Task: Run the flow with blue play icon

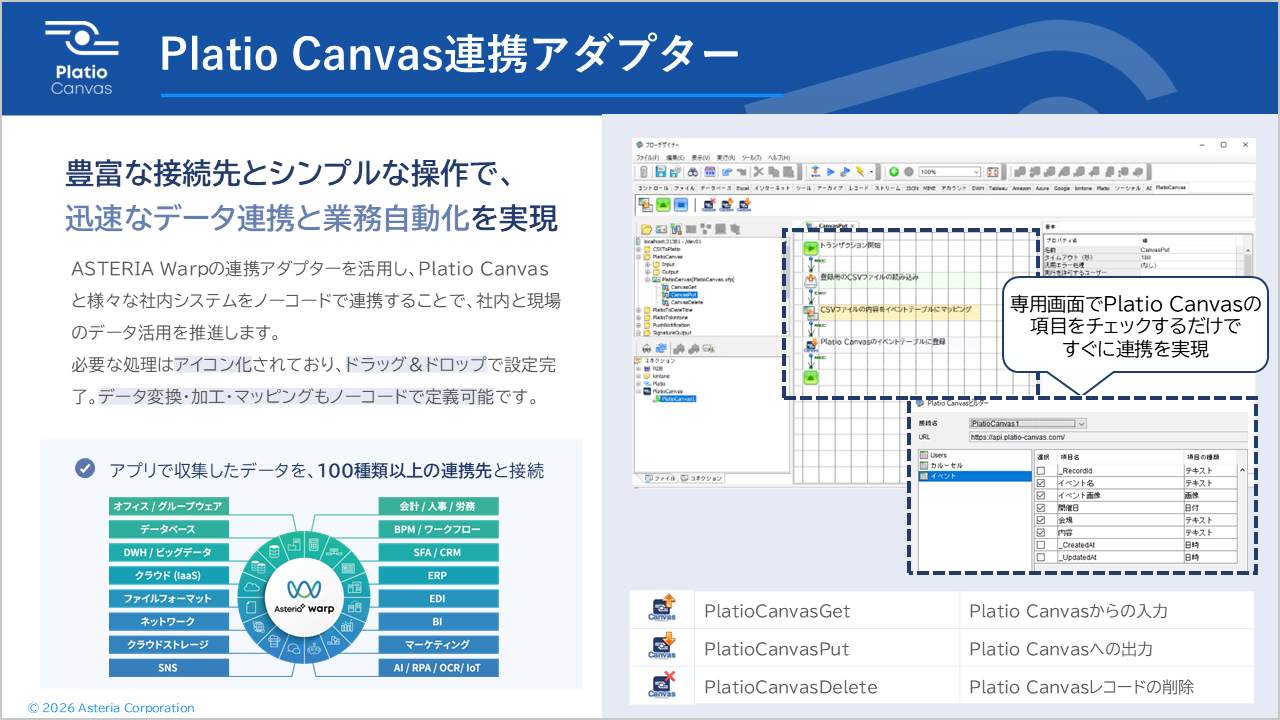Action: (x=830, y=172)
